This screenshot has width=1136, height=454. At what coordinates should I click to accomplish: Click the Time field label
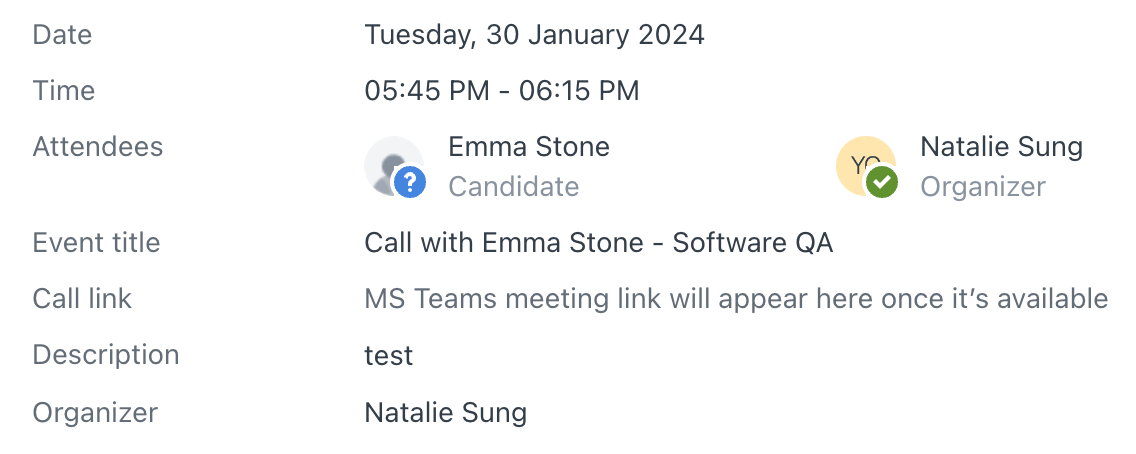coord(64,91)
